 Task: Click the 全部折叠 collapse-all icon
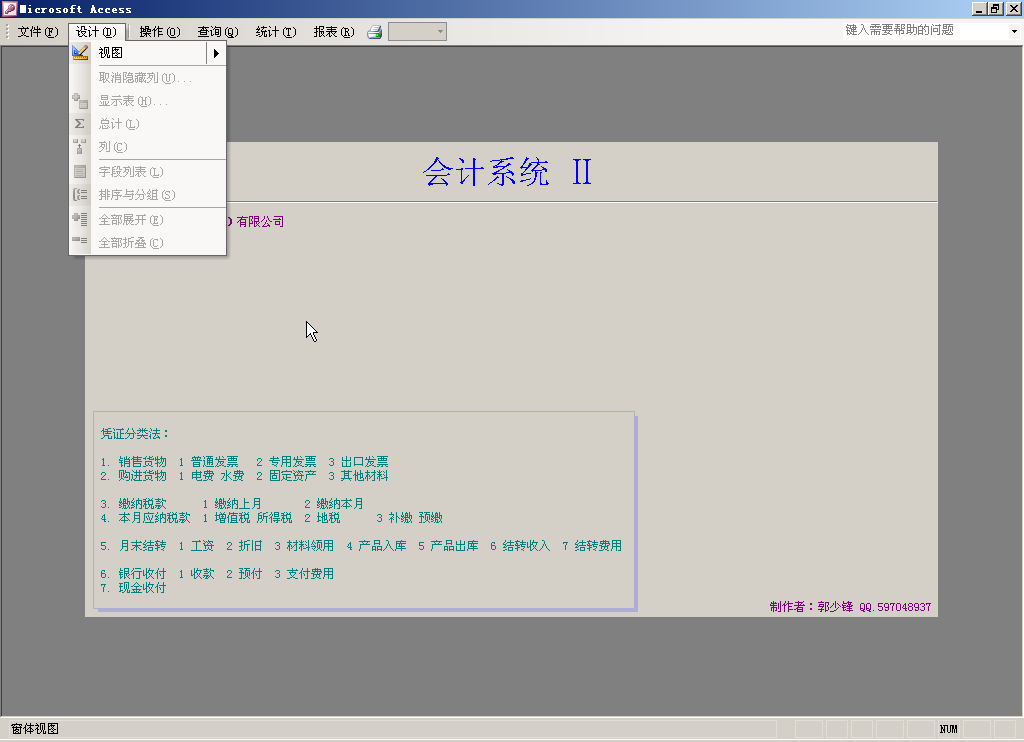click(80, 242)
